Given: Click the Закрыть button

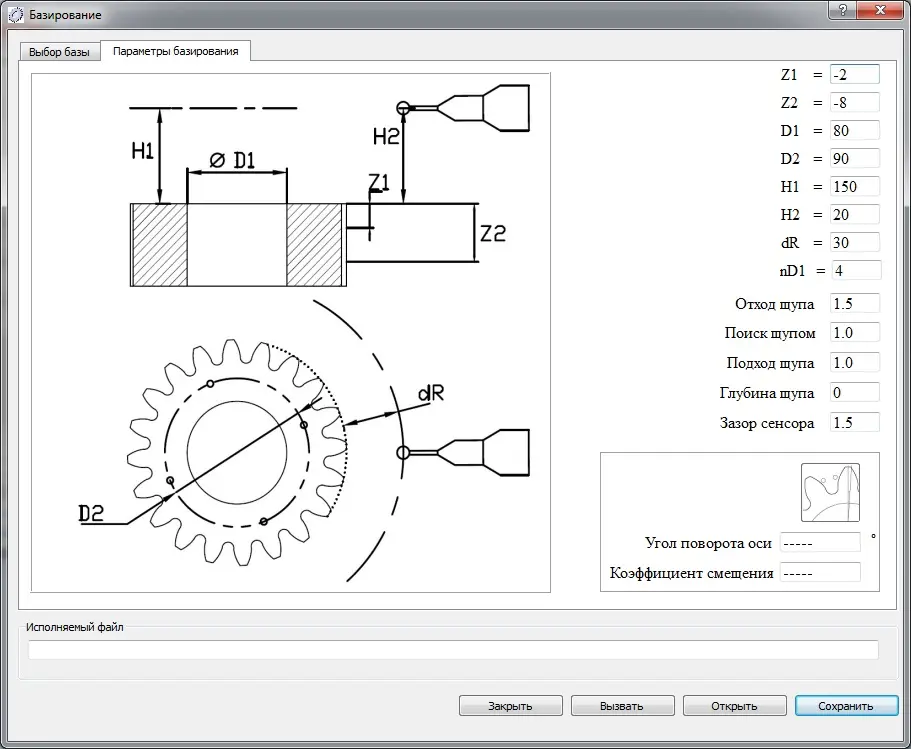Looking at the screenshot, I should [510, 705].
